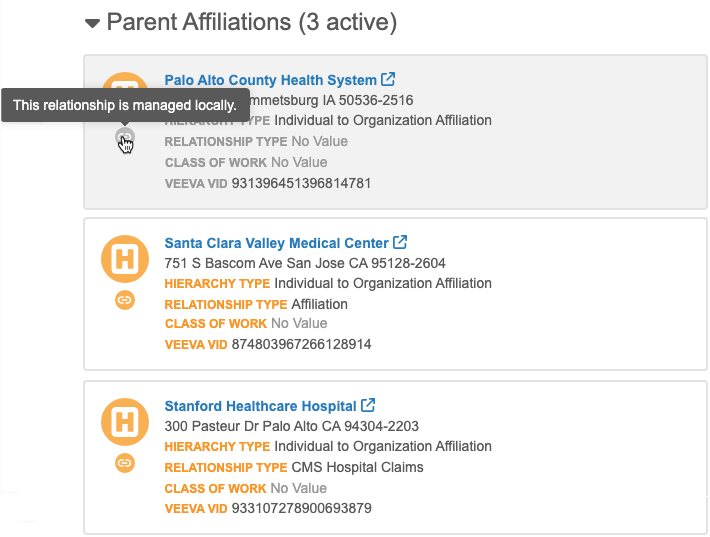Click Santa Clara Valley hospital H icon
Image resolution: width=710 pixels, height=537 pixels.
[125, 261]
